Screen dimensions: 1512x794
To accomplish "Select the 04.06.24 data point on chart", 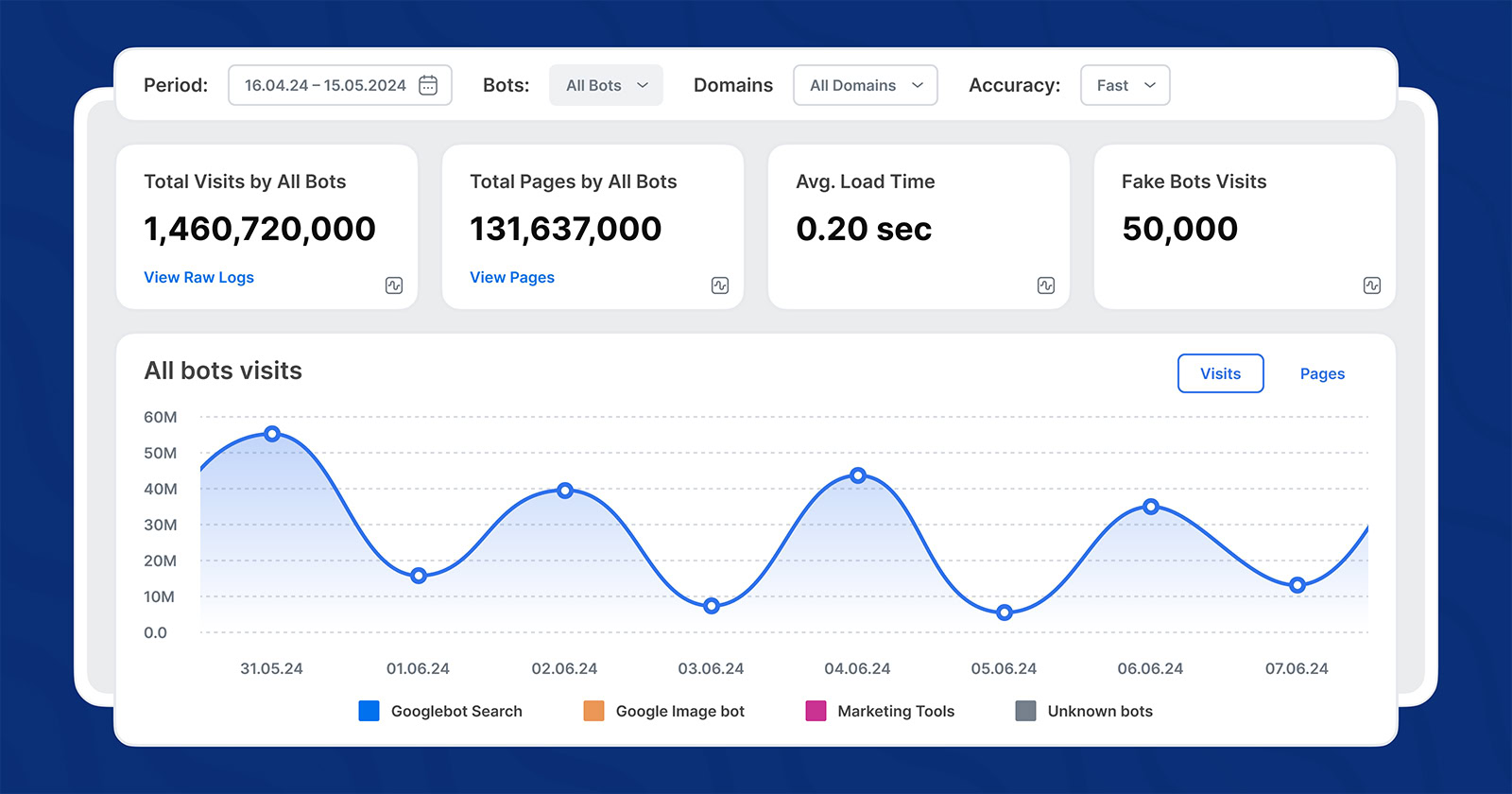I will pos(858,475).
